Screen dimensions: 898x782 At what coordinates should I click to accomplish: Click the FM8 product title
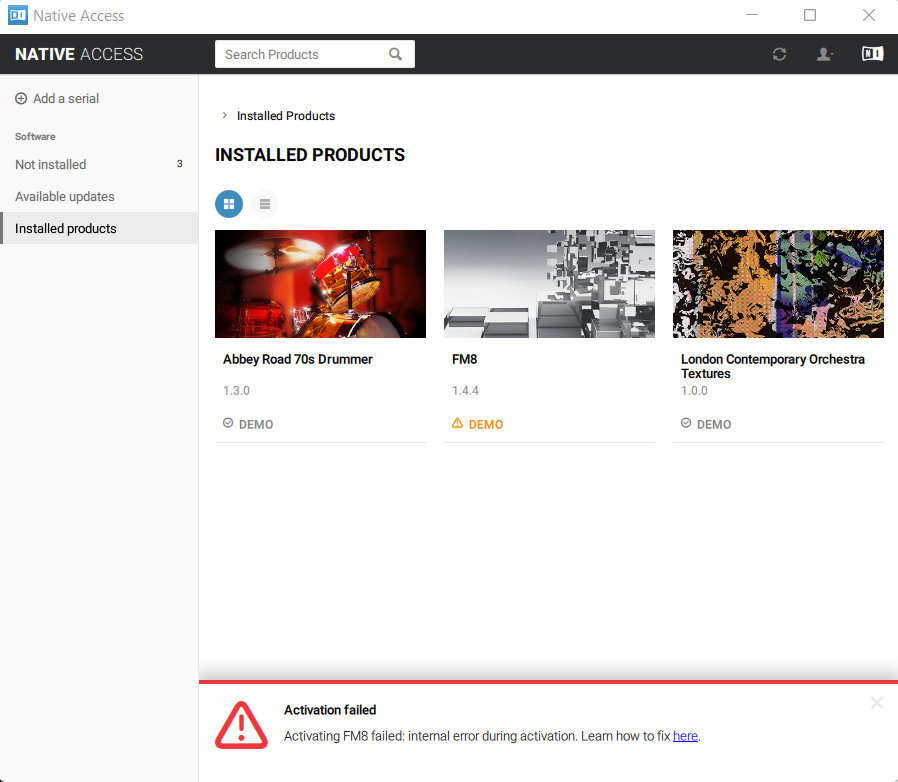tap(464, 359)
